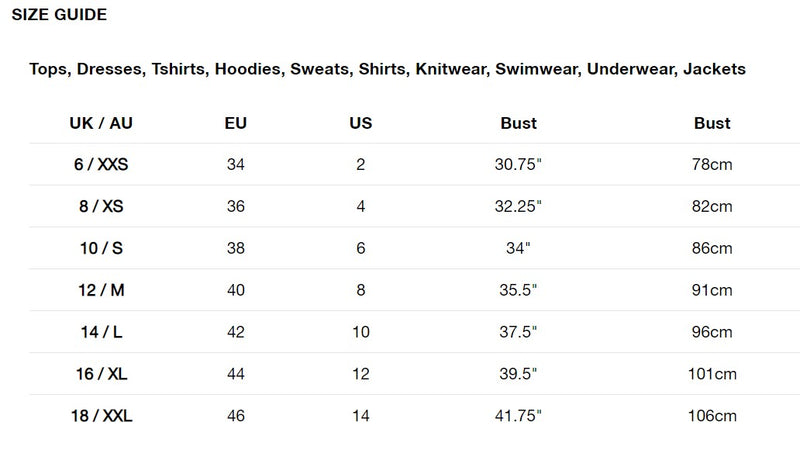The height and width of the screenshot is (450, 800).
Task: Select the 30.75" bust measurement
Action: click(518, 164)
